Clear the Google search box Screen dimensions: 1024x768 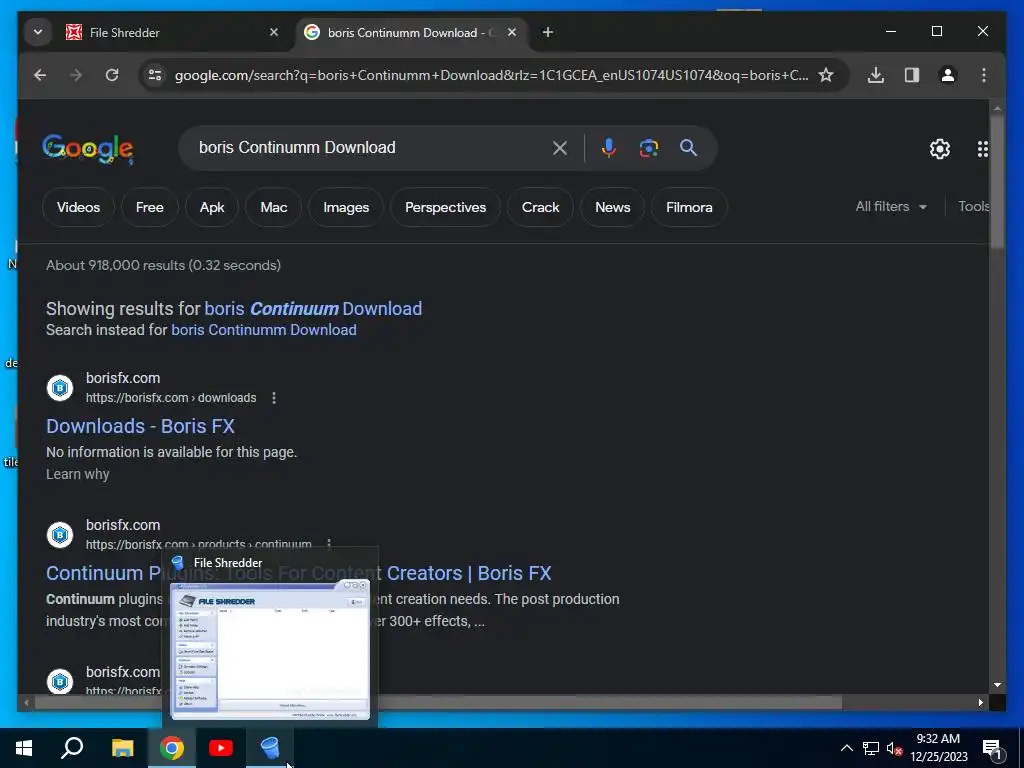560,148
